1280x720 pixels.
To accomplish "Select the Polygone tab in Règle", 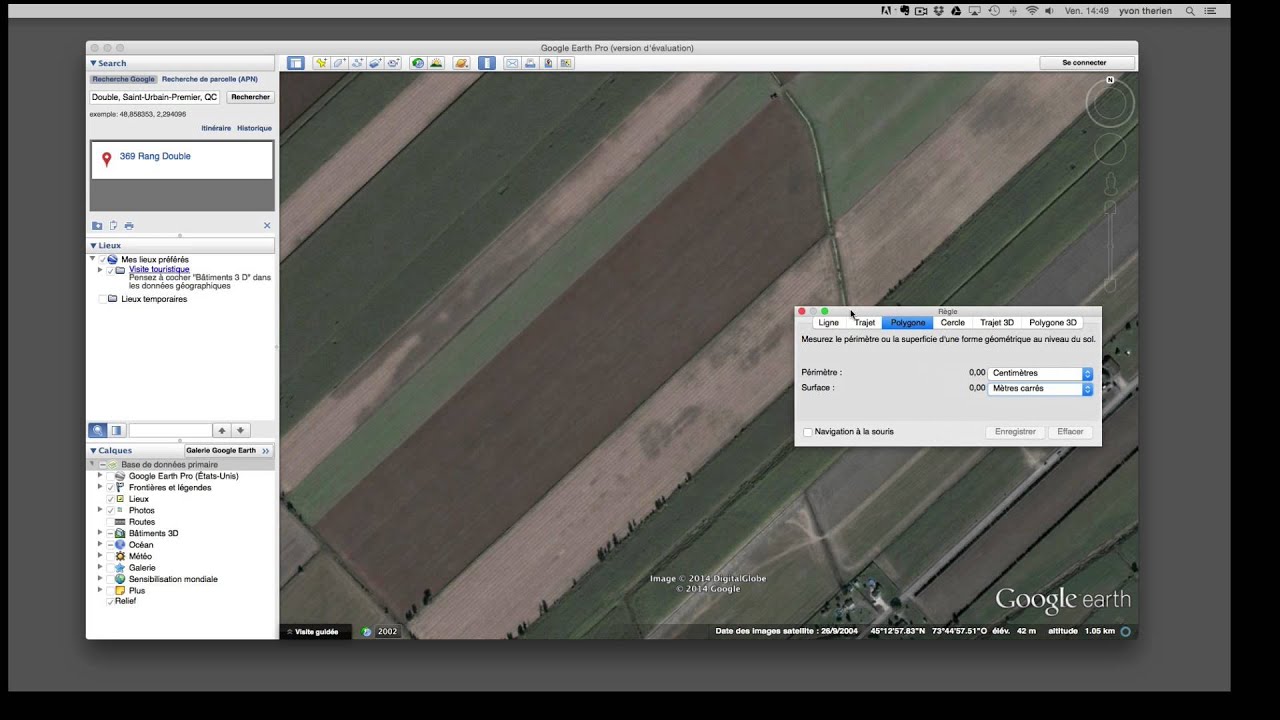I will click(908, 323).
